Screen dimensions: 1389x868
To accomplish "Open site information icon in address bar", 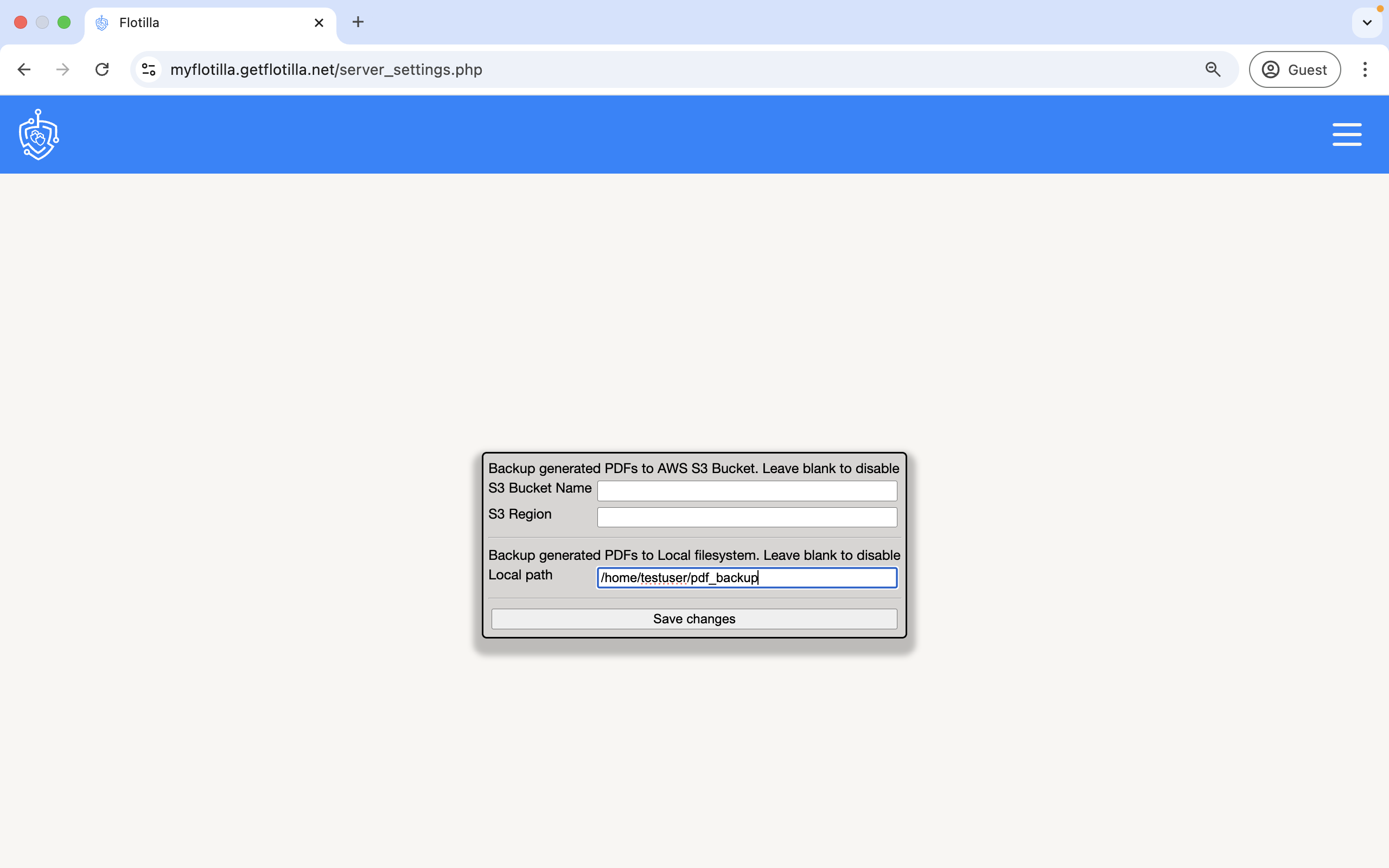I will click(x=149, y=69).
